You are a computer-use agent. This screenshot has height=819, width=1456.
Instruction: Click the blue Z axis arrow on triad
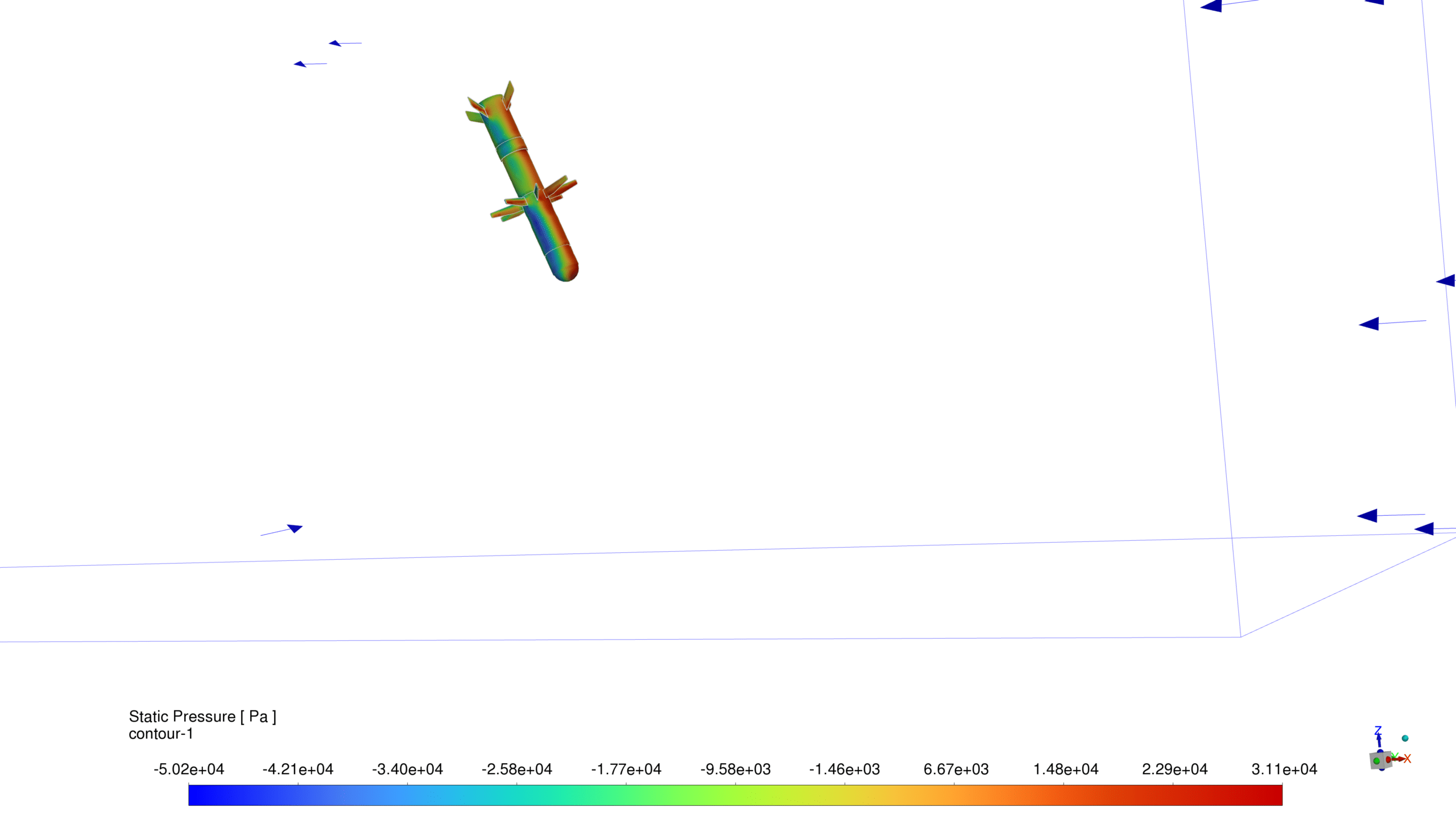1378,738
